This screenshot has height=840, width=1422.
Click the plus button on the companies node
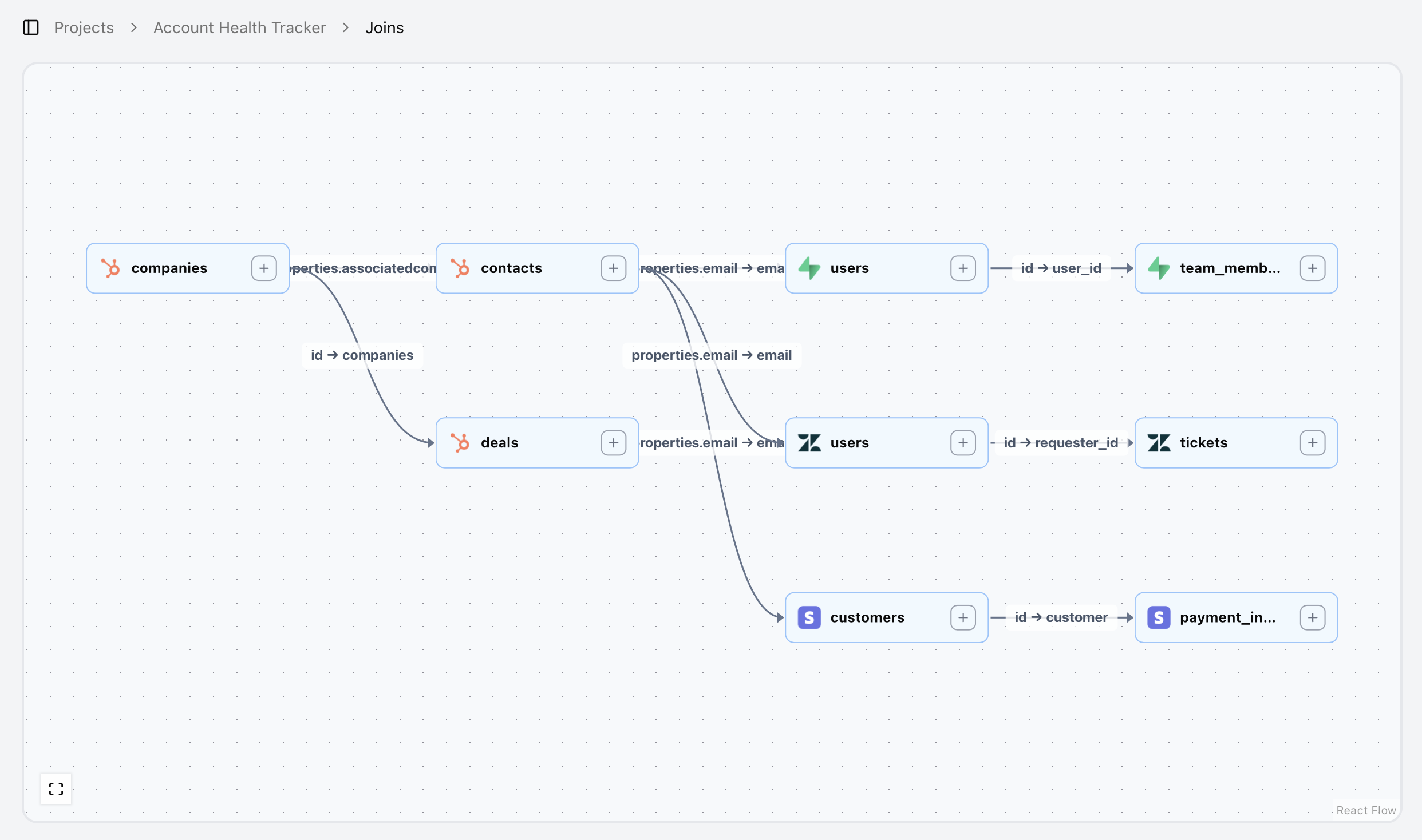(x=263, y=268)
